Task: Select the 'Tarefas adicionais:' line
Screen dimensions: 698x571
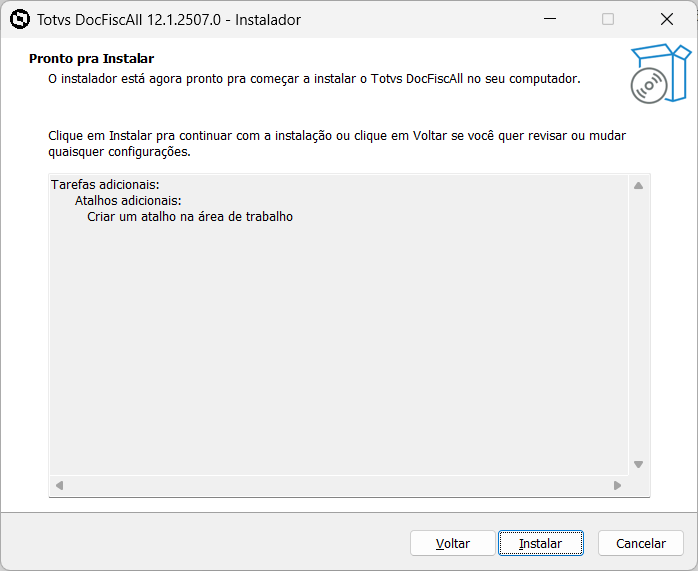Action: 105,184
